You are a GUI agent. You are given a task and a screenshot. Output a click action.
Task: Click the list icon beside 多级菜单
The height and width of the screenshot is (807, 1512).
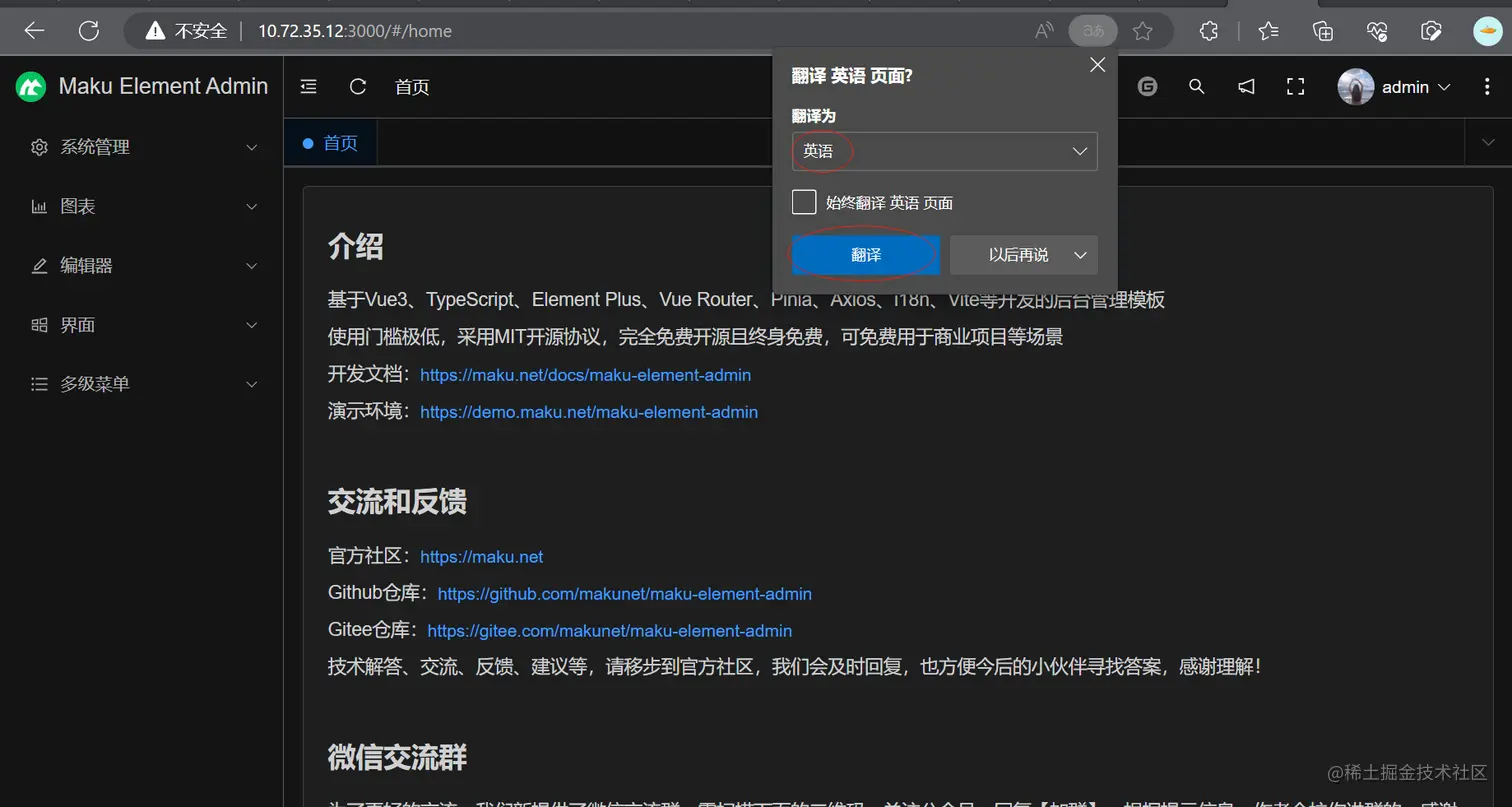pos(39,384)
